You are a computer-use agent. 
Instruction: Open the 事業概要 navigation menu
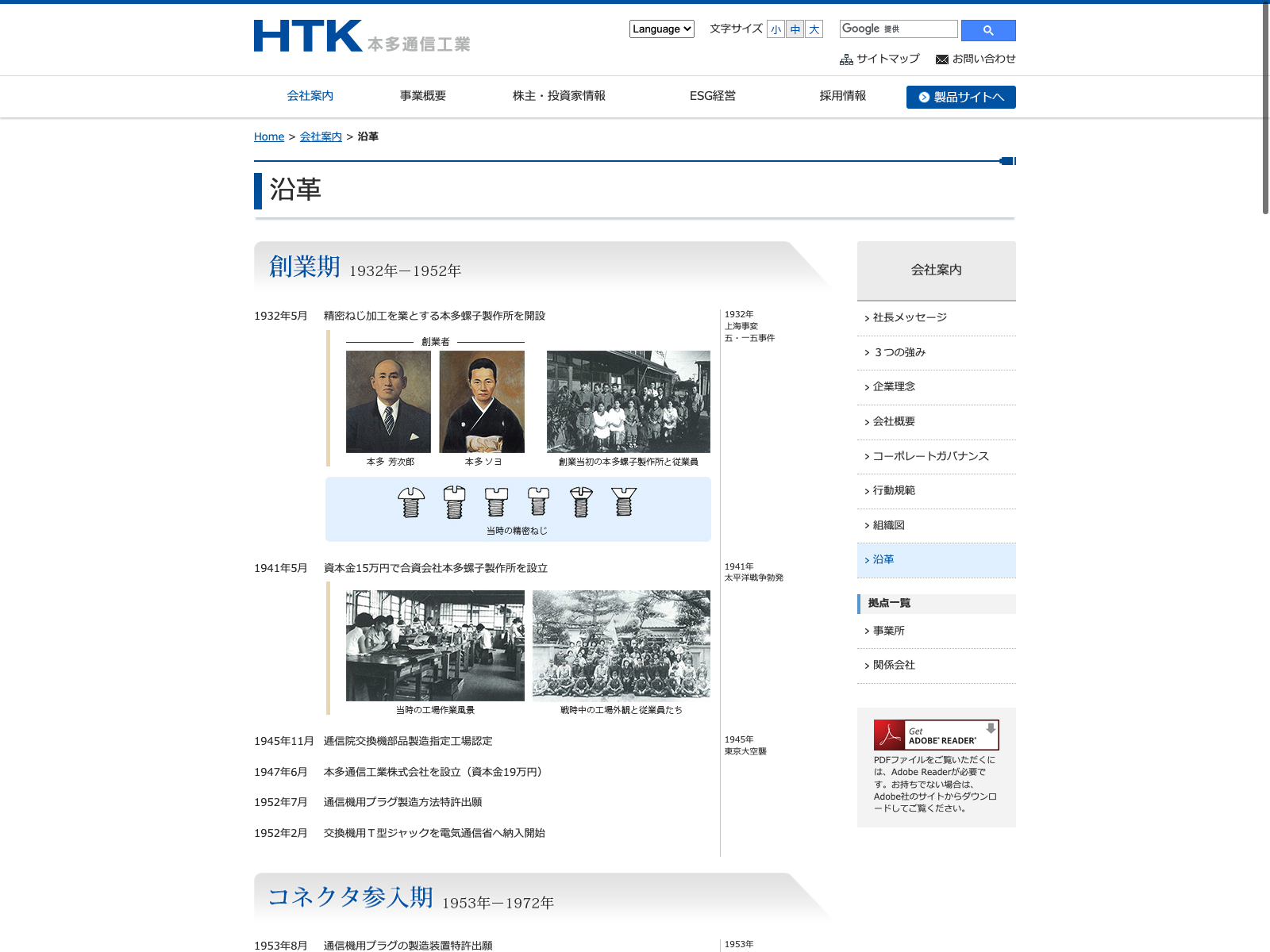pyautogui.click(x=423, y=96)
